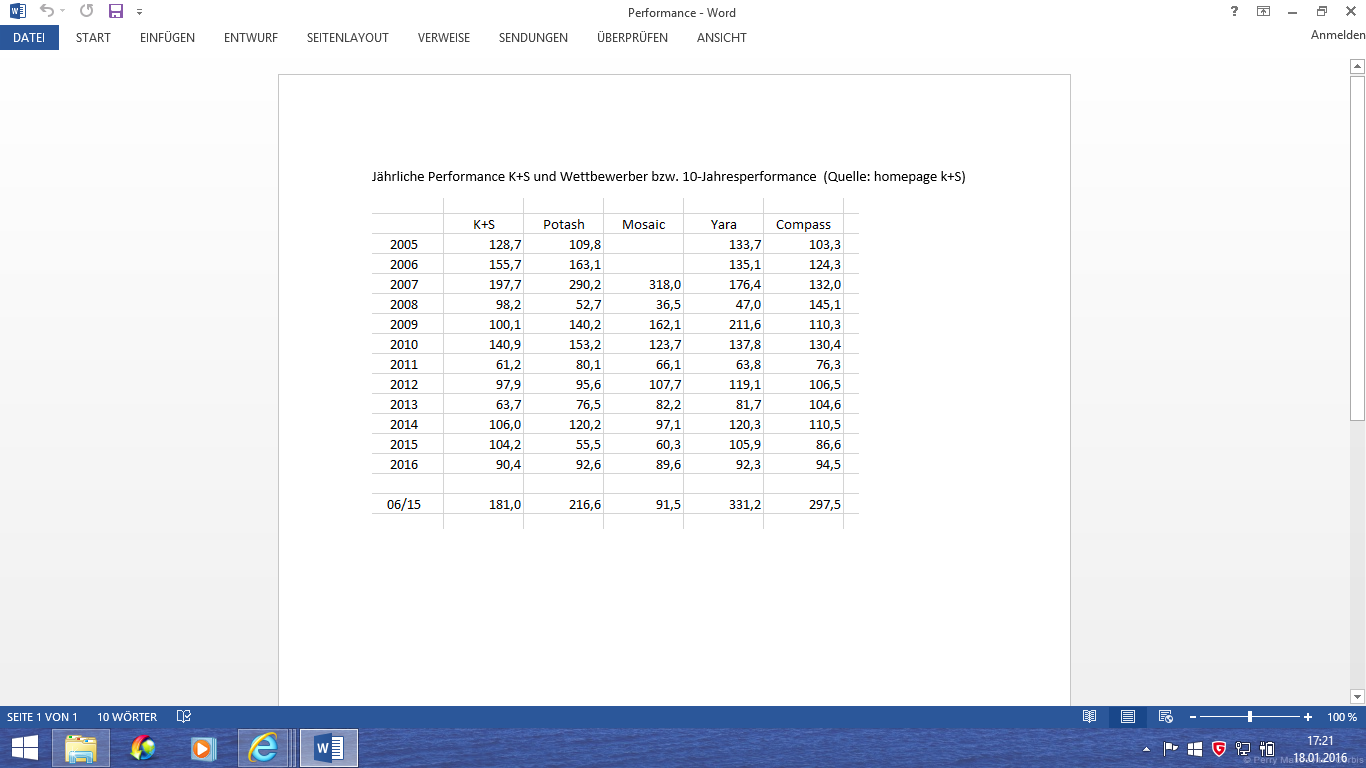Switch to the SEITENLAYOUT ribbon tab
This screenshot has height=768, width=1366.
[x=347, y=38]
